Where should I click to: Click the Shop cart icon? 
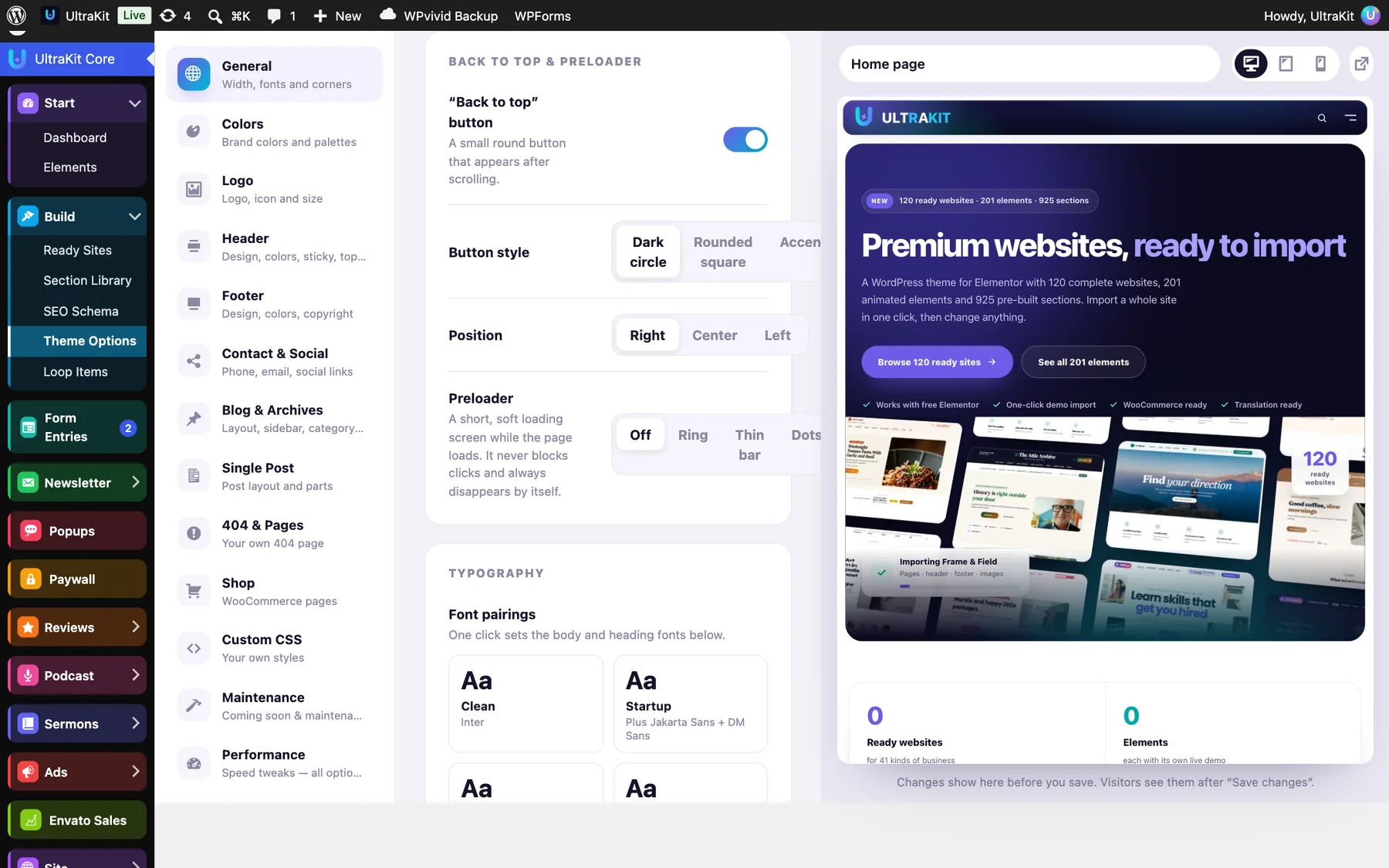[x=194, y=591]
